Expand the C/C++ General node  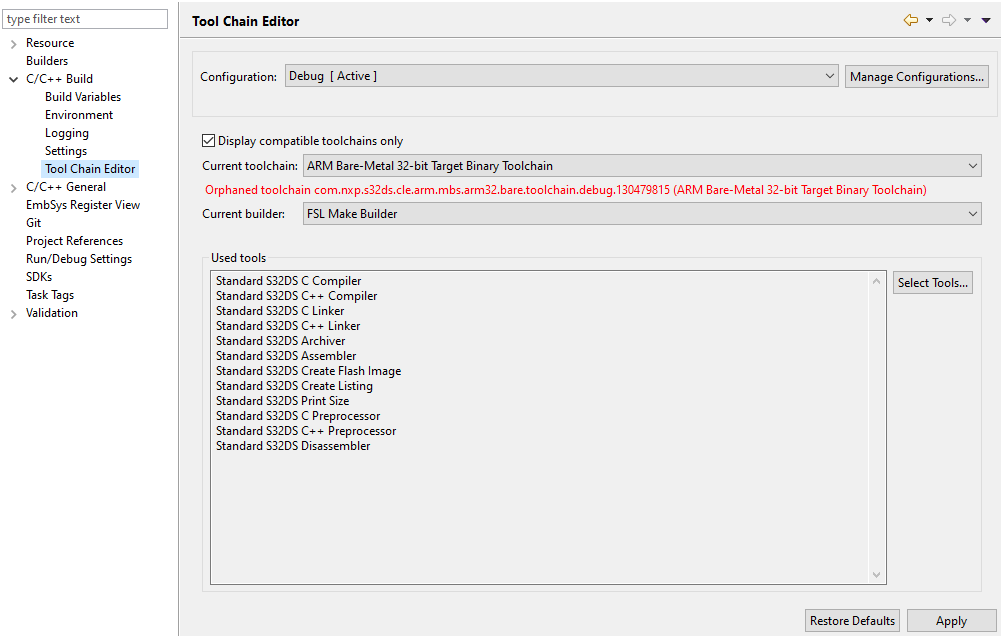(x=12, y=186)
